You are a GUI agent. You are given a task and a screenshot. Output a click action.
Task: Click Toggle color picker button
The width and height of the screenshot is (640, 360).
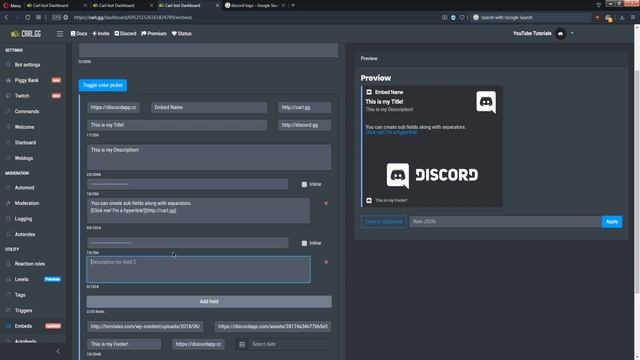tap(102, 85)
